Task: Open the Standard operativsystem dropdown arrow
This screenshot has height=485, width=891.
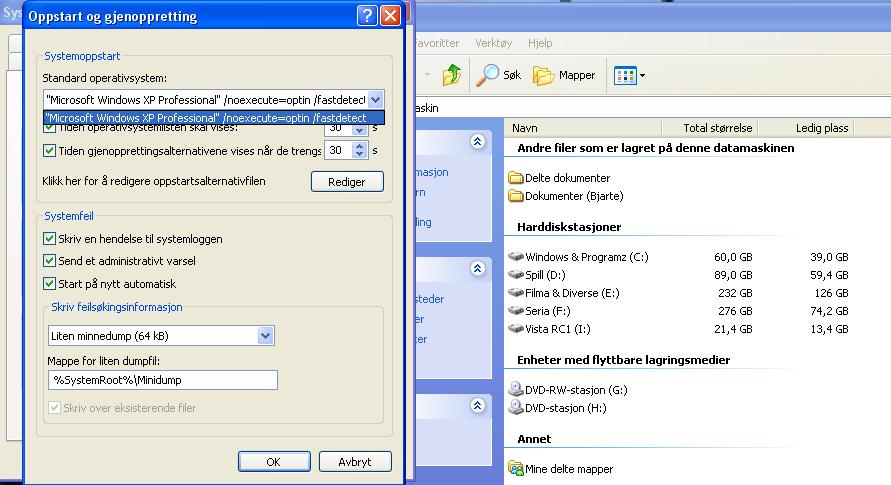Action: click(376, 100)
